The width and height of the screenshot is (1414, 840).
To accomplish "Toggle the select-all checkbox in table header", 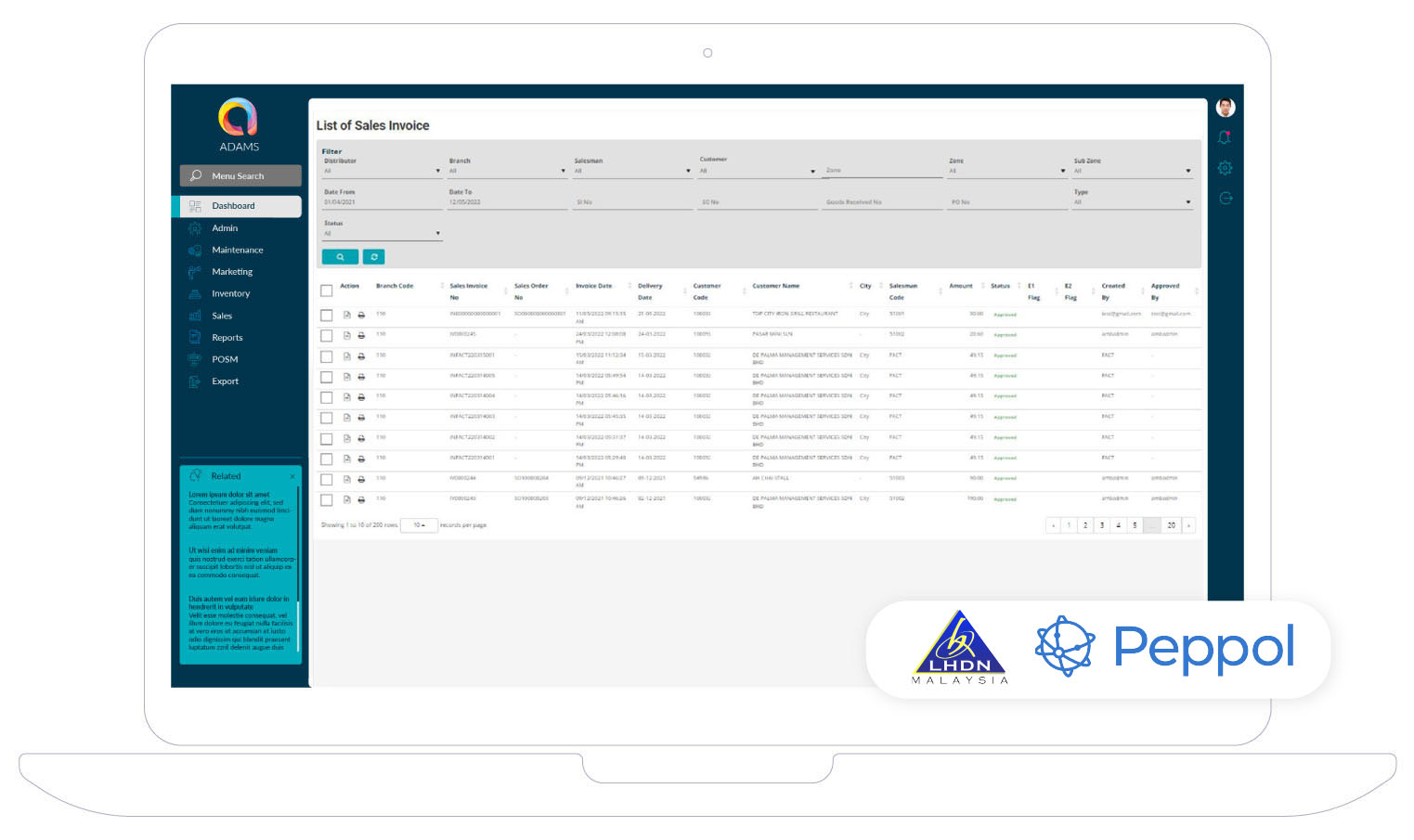I will pyautogui.click(x=327, y=291).
